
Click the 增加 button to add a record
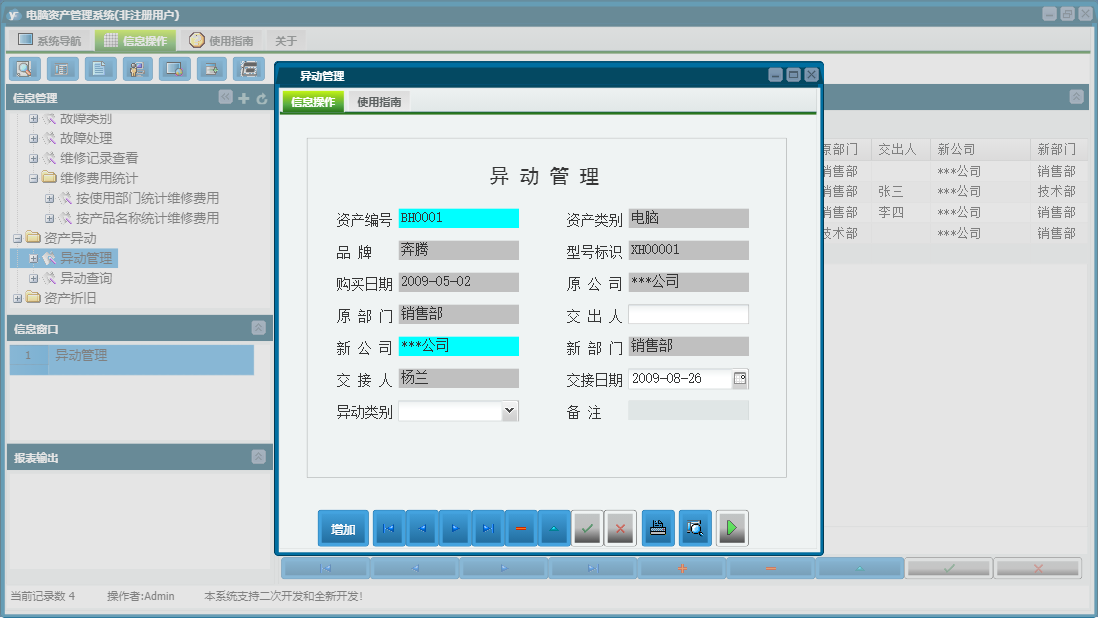[x=342, y=527]
